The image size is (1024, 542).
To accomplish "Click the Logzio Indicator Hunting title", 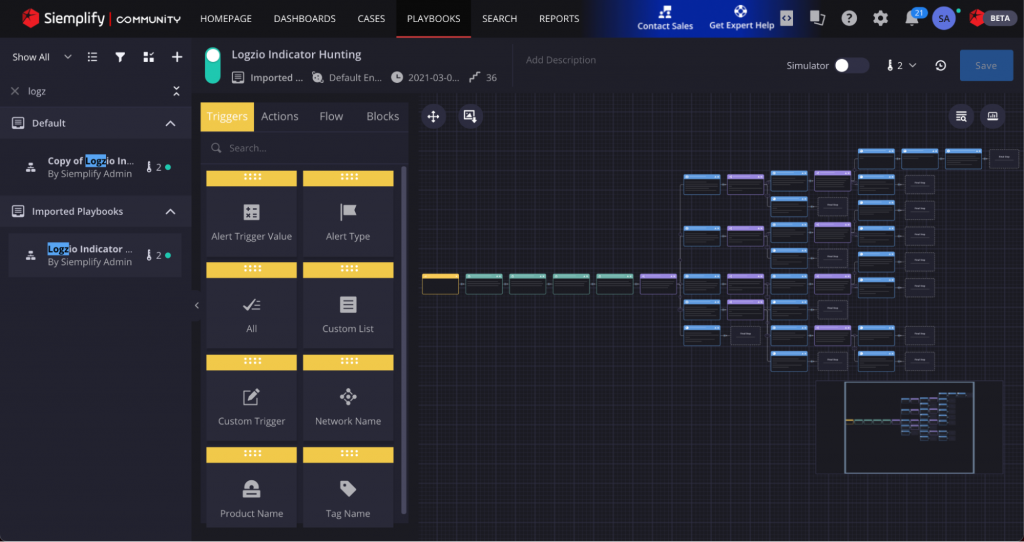I will [x=296, y=55].
